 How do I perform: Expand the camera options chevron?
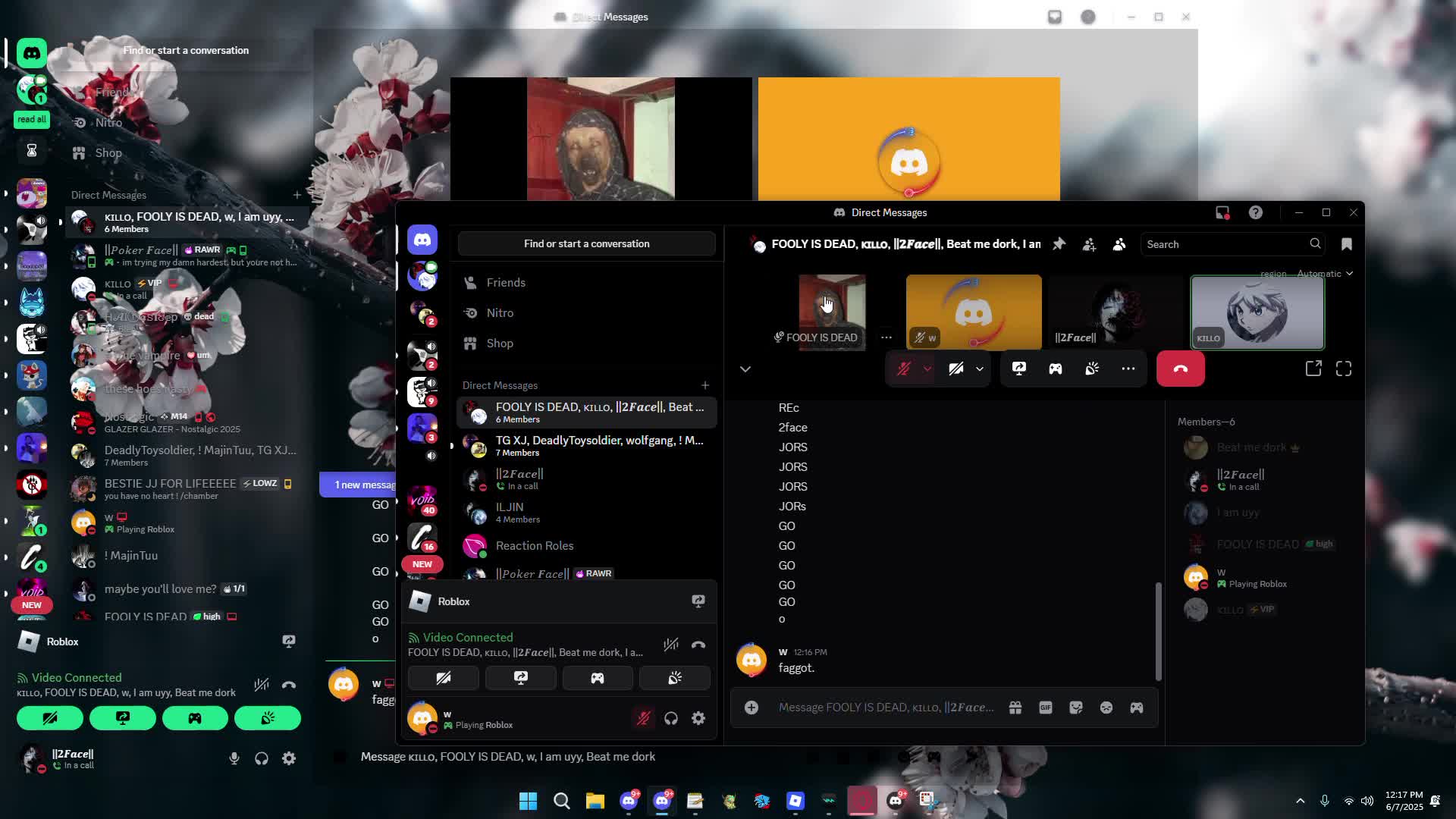point(980,369)
